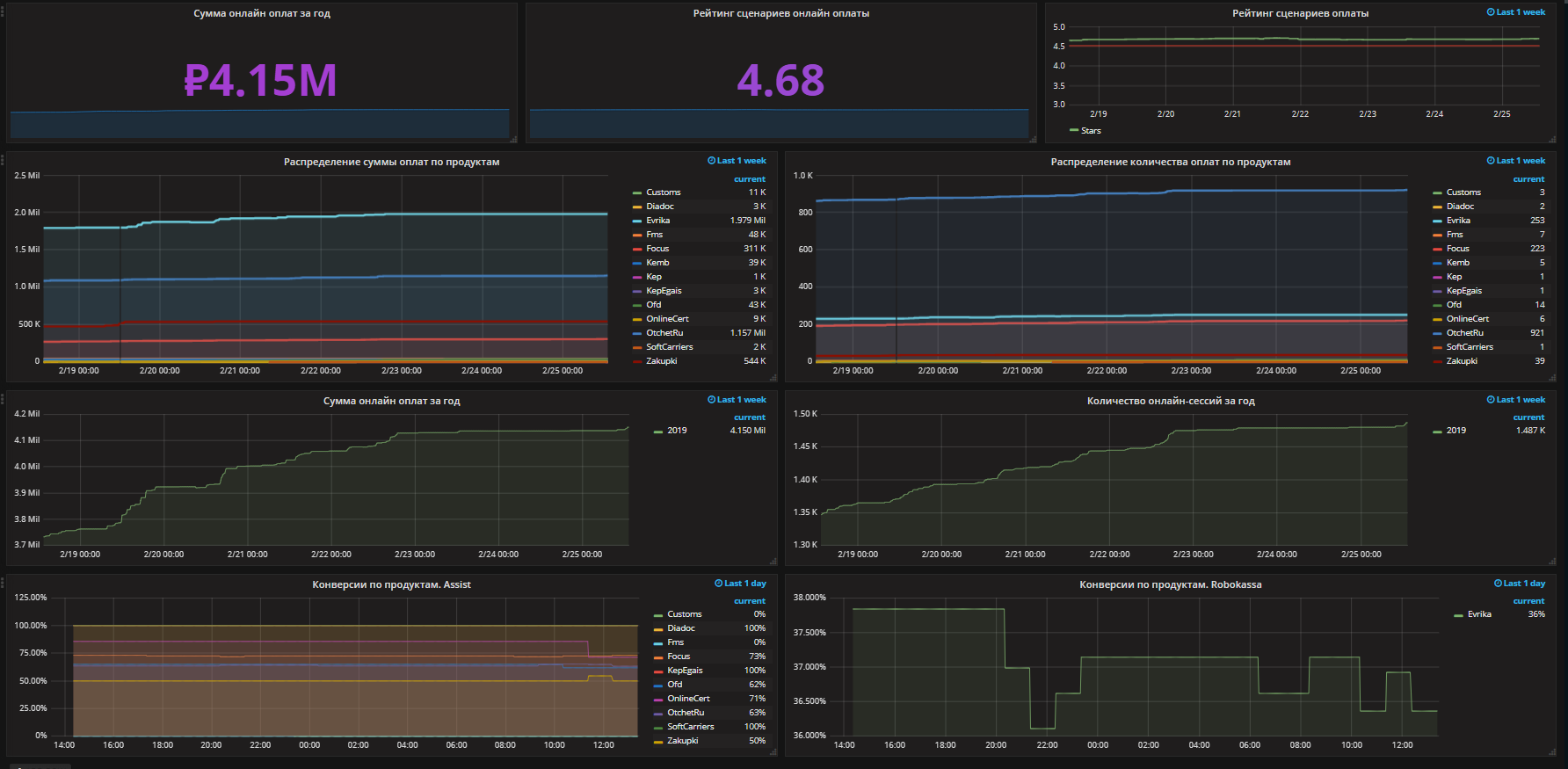Click 2019 value 1.487 K
Image resolution: width=1568 pixels, height=769 pixels.
(1530, 431)
